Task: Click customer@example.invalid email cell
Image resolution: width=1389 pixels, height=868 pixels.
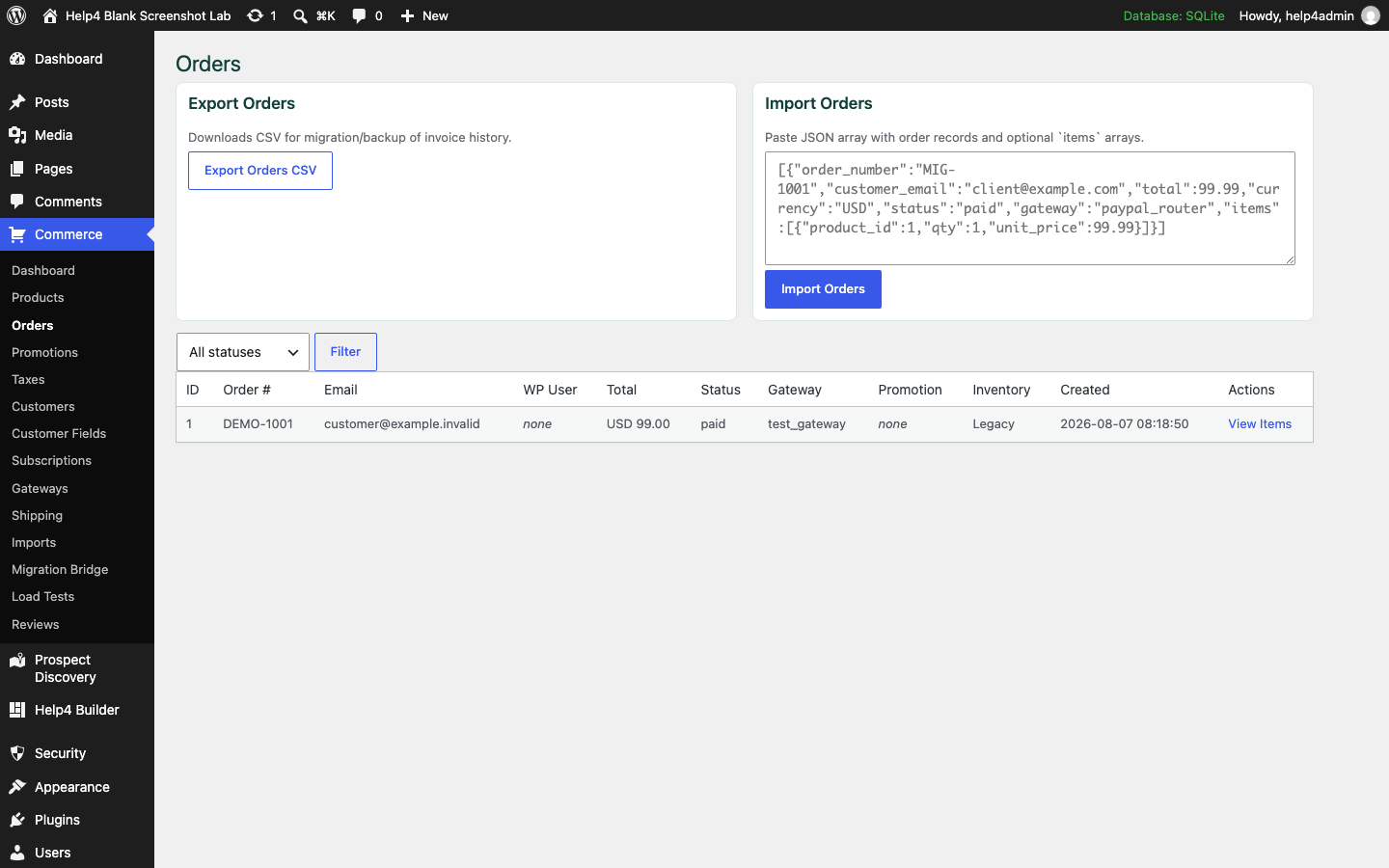Action: point(401,424)
